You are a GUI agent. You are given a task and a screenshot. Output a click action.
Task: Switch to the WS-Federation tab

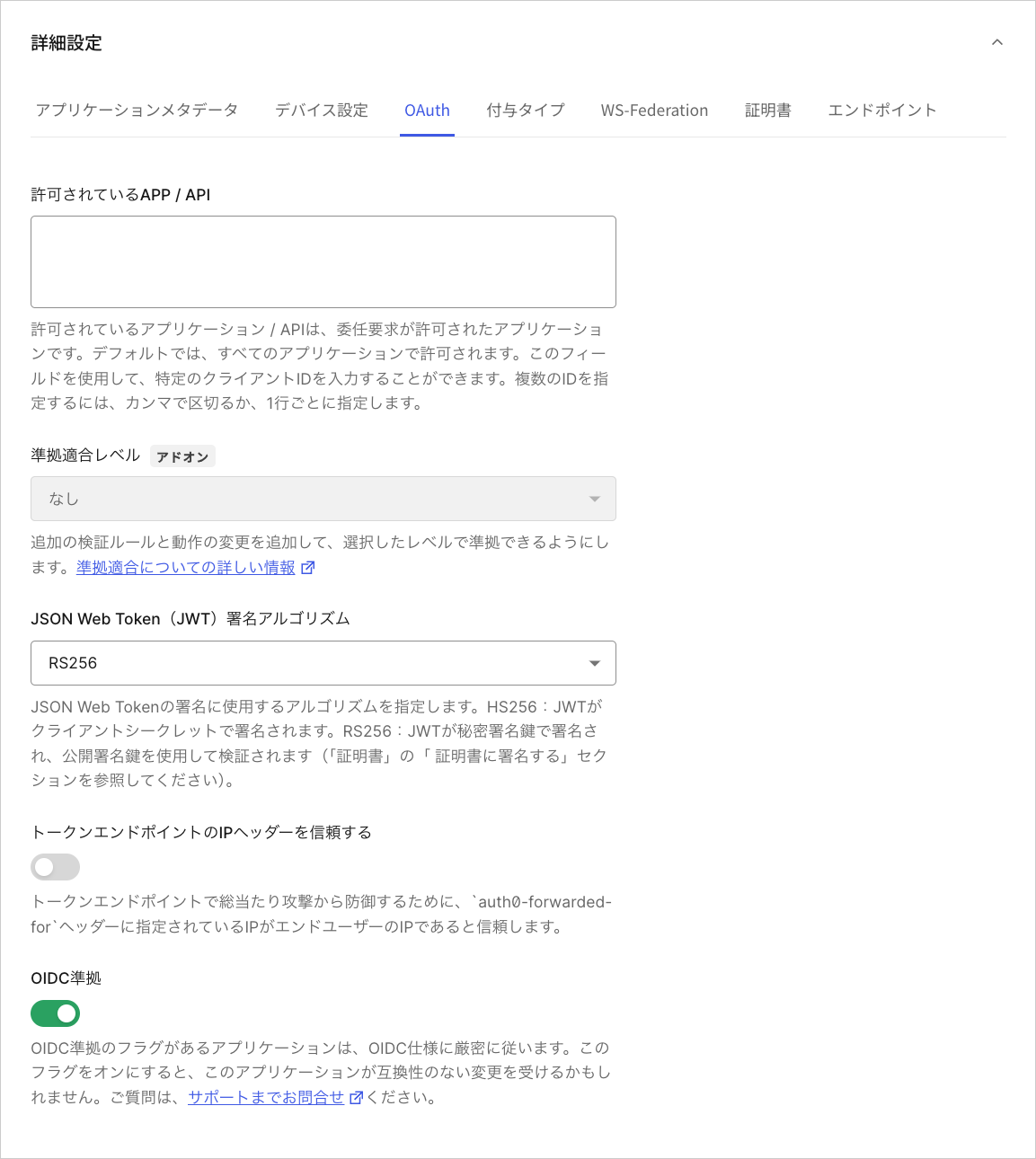654,110
